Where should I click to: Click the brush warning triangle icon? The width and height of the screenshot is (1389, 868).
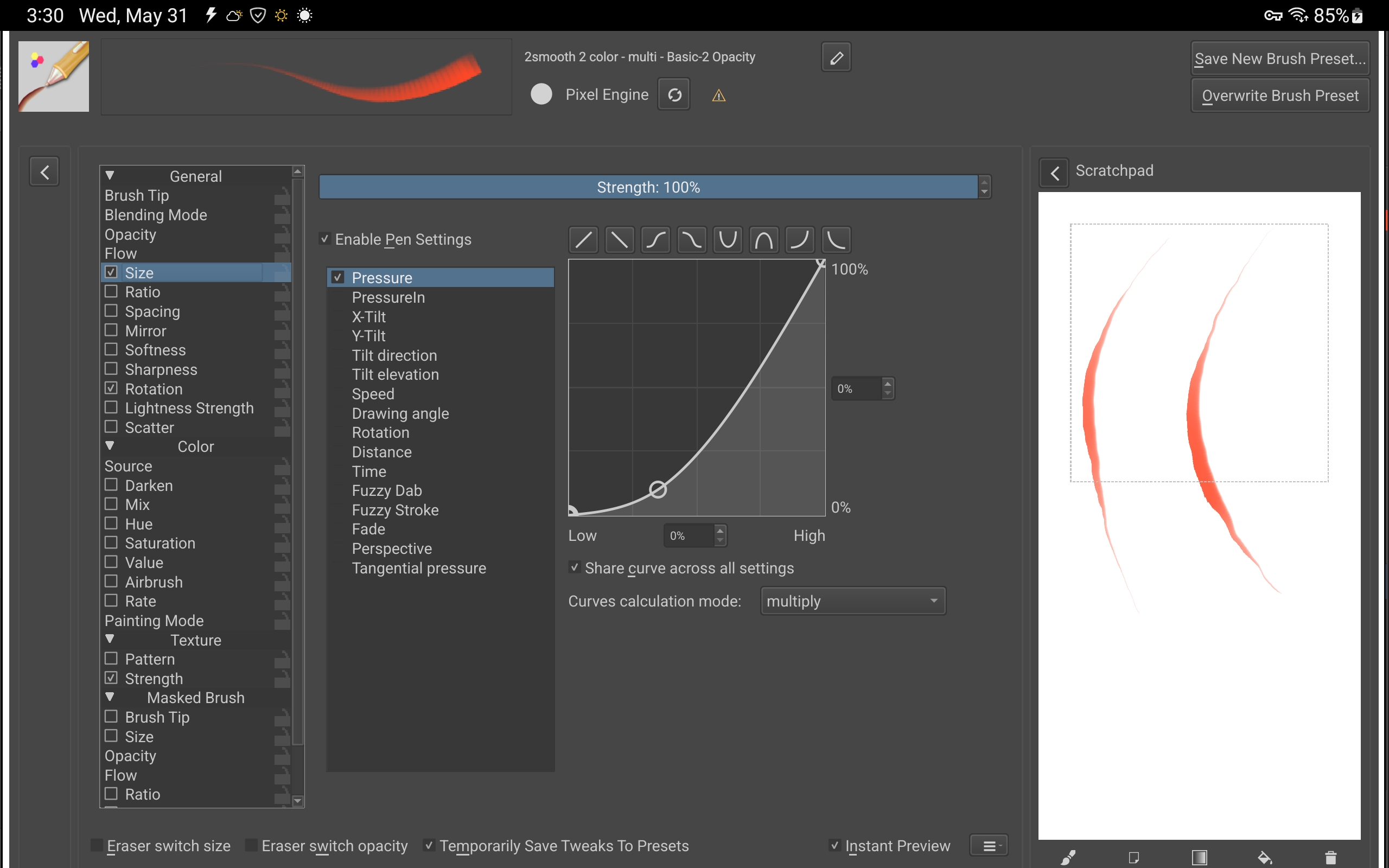[718, 96]
